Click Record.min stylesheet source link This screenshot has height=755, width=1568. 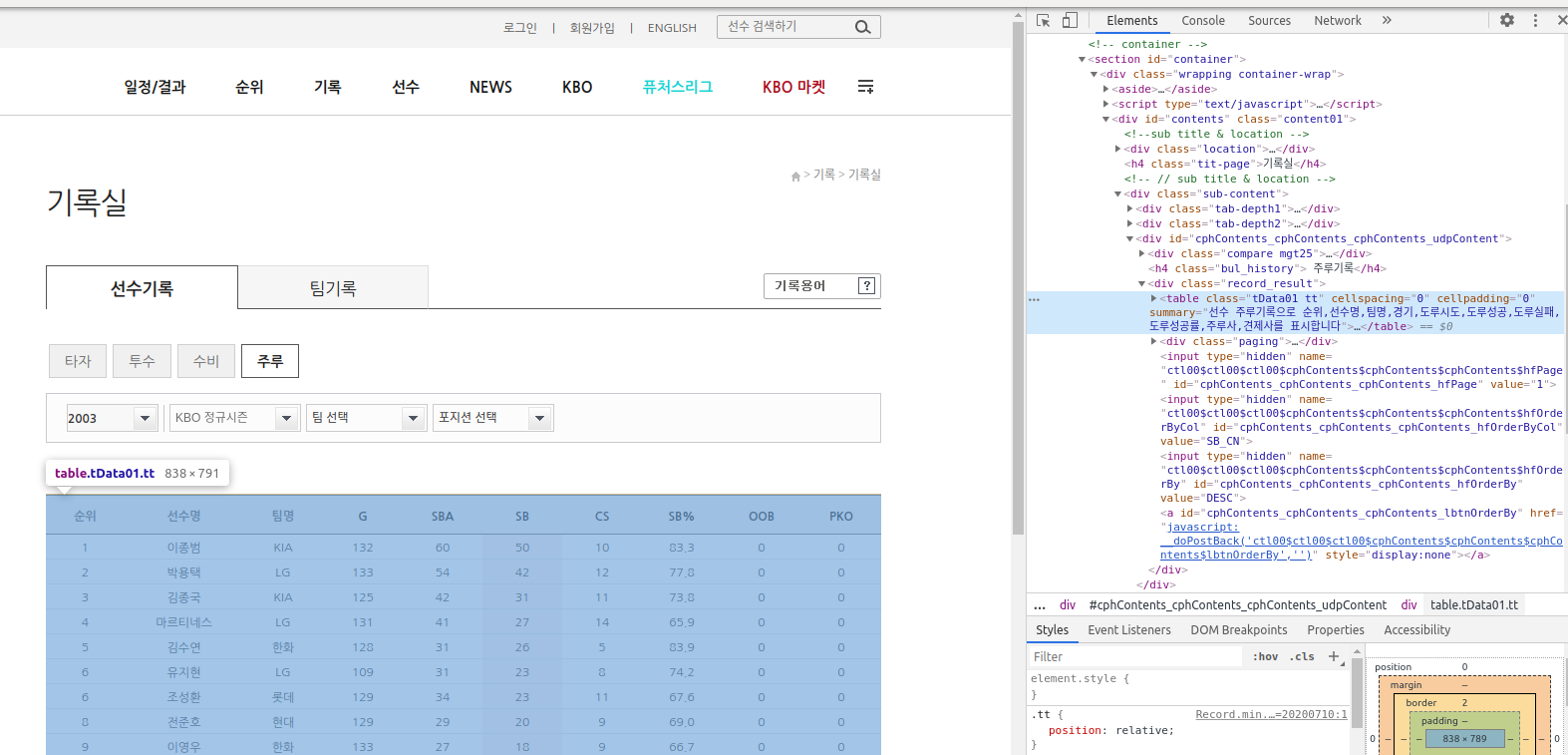click(x=1271, y=714)
